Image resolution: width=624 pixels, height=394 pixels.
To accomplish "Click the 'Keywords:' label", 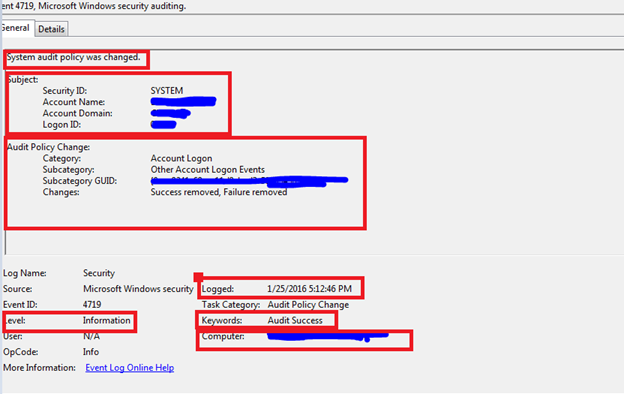I will click(x=222, y=320).
